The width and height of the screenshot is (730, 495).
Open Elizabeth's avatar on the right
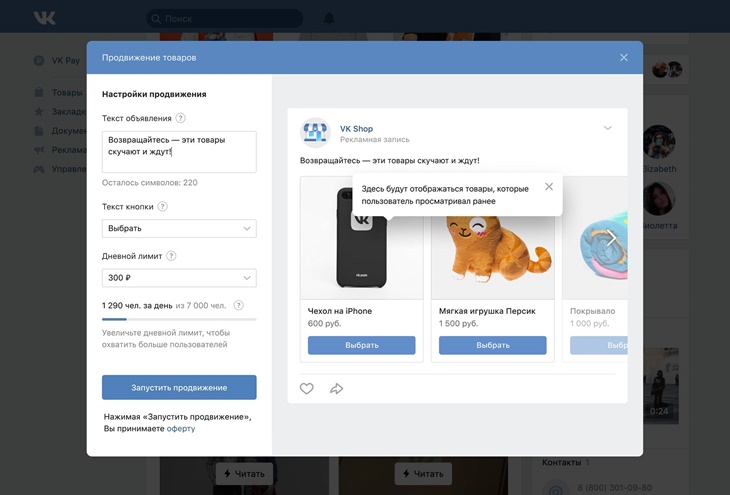659,142
